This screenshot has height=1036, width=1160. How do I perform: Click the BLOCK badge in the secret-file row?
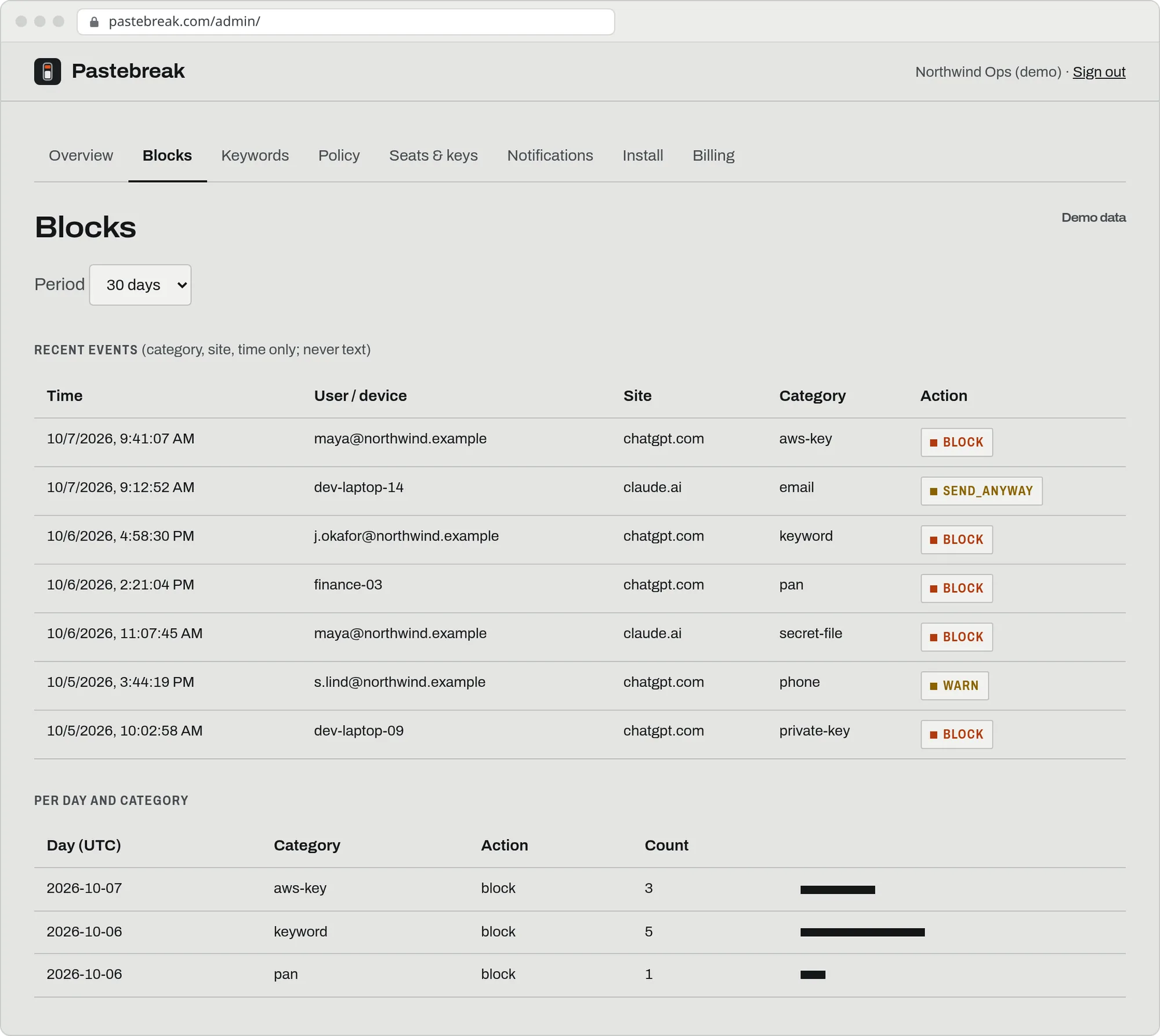(x=956, y=637)
